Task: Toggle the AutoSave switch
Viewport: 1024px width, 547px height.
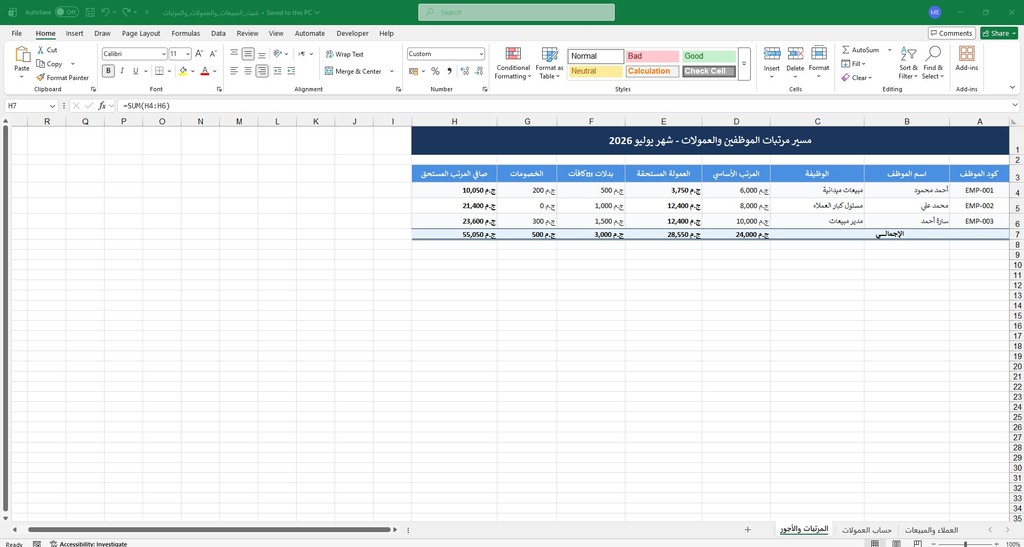Action: click(x=67, y=12)
